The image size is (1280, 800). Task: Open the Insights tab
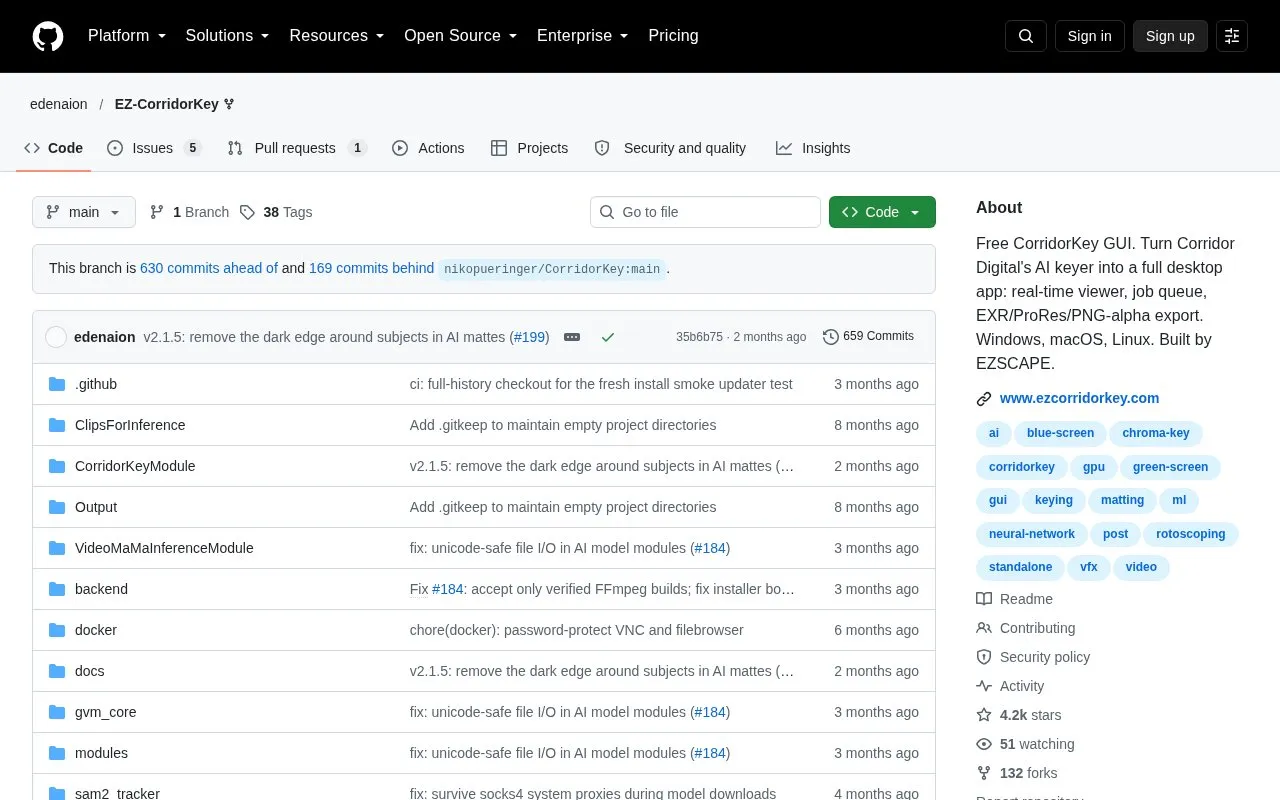[813, 148]
